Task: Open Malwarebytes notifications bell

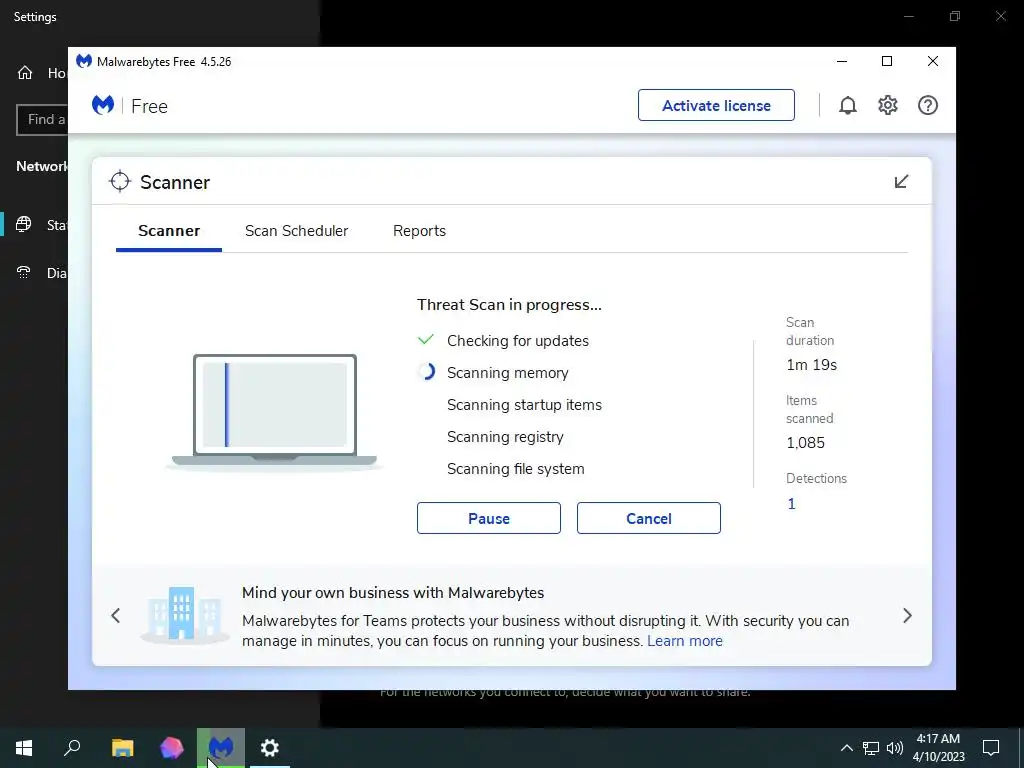Action: [848, 105]
